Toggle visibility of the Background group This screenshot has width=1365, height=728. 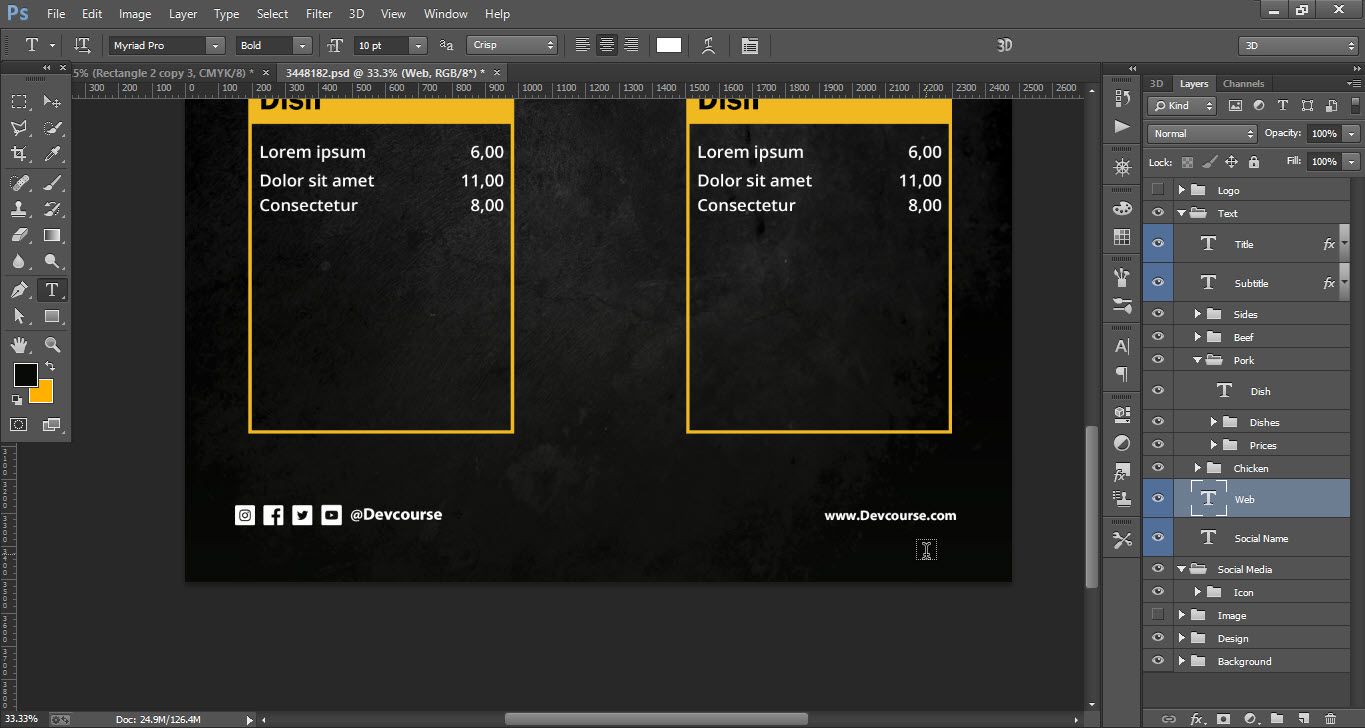coord(1157,661)
